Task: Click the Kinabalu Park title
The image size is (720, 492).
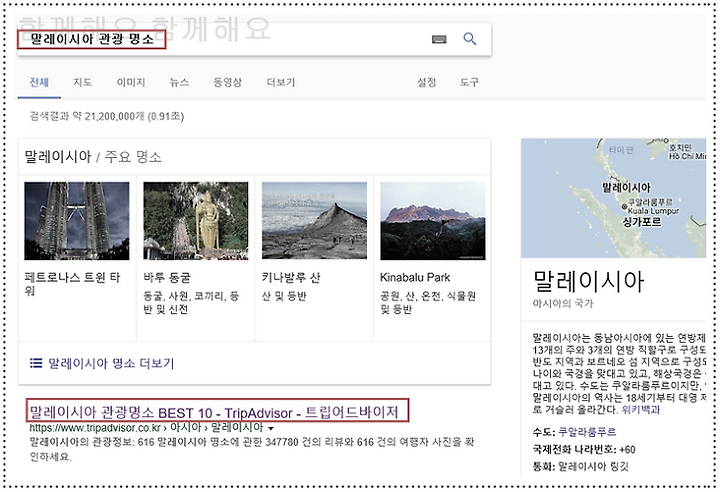Action: (415, 277)
